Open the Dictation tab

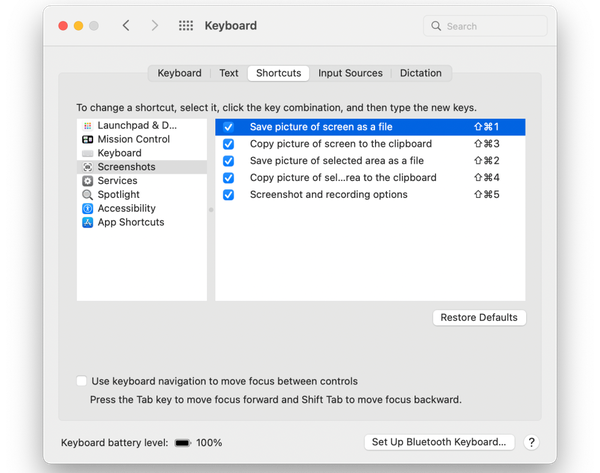coord(420,73)
